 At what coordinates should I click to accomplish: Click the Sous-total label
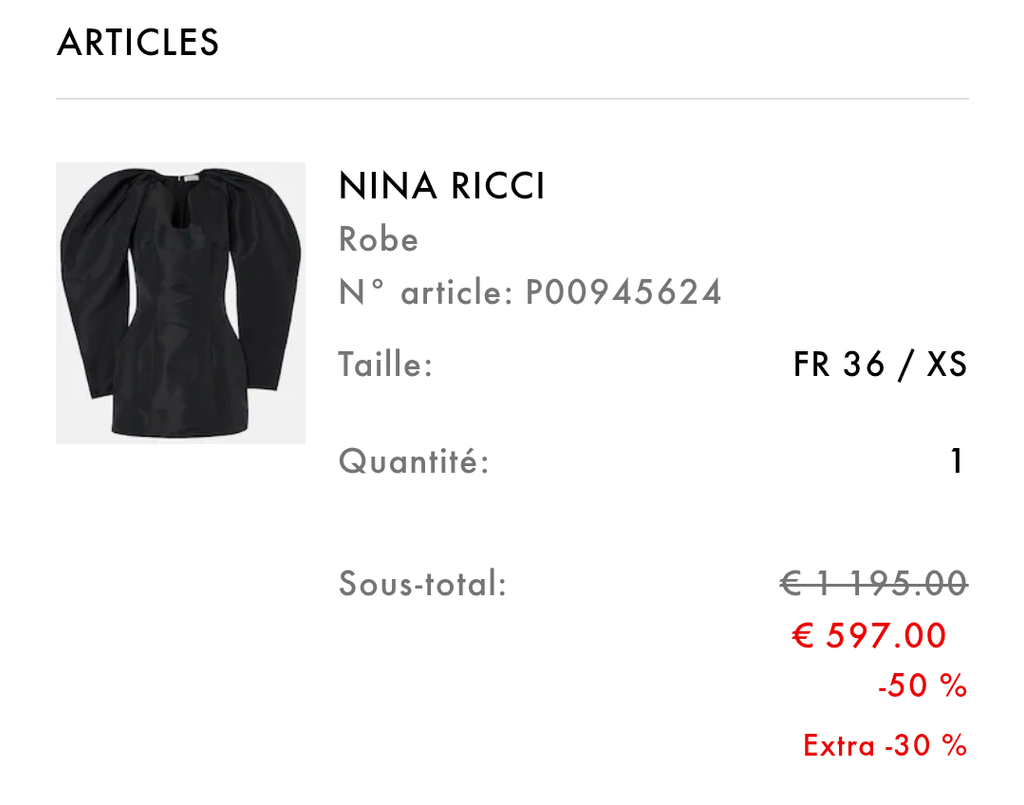(x=423, y=583)
